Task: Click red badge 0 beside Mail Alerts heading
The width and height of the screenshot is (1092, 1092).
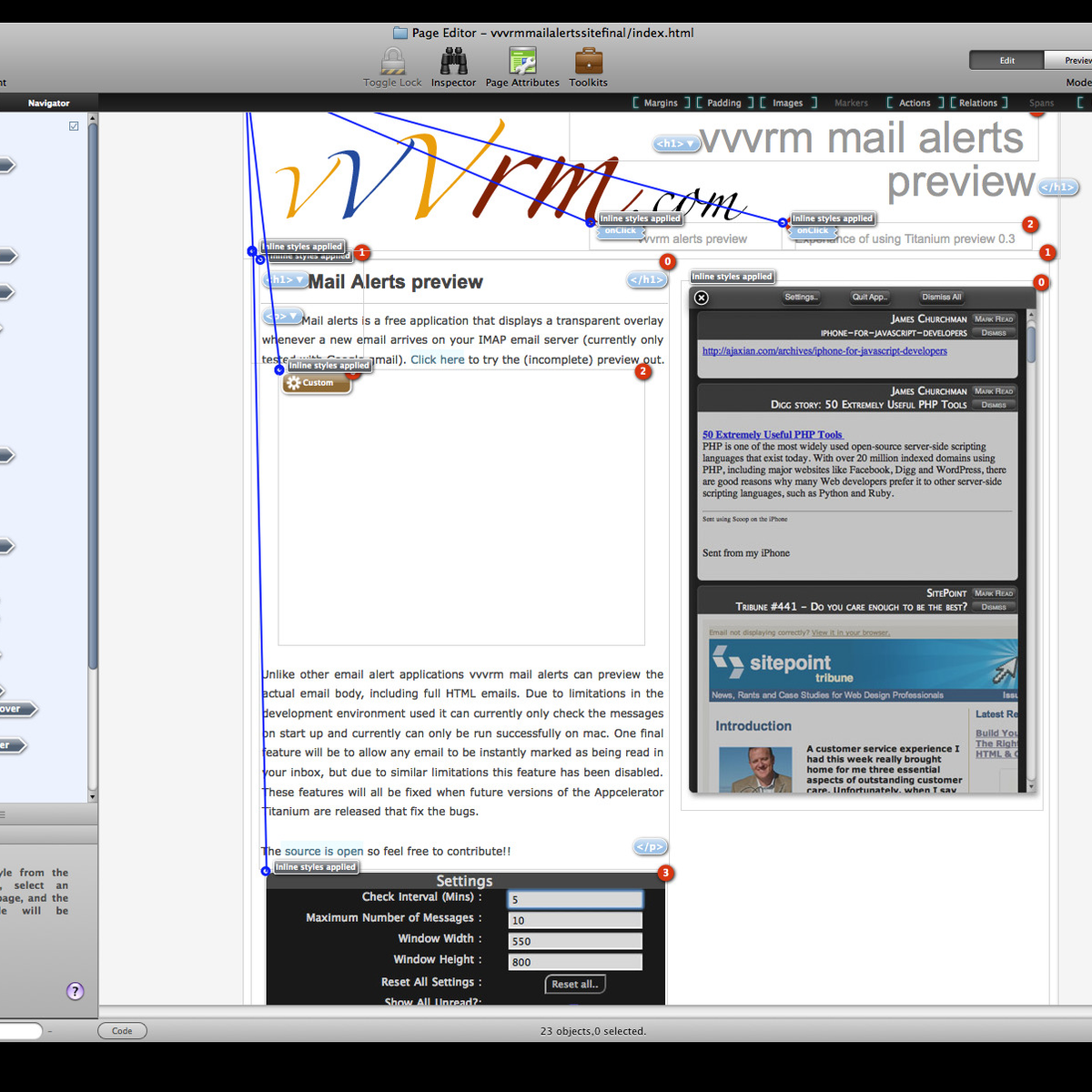Action: click(668, 262)
